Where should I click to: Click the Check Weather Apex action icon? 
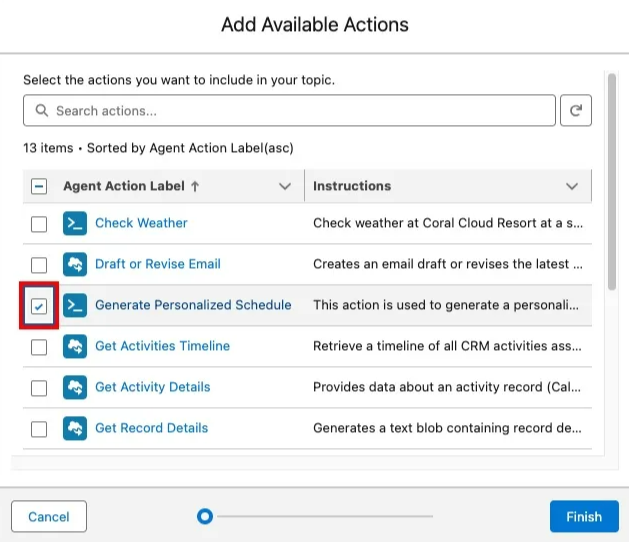pyautogui.click(x=75, y=223)
